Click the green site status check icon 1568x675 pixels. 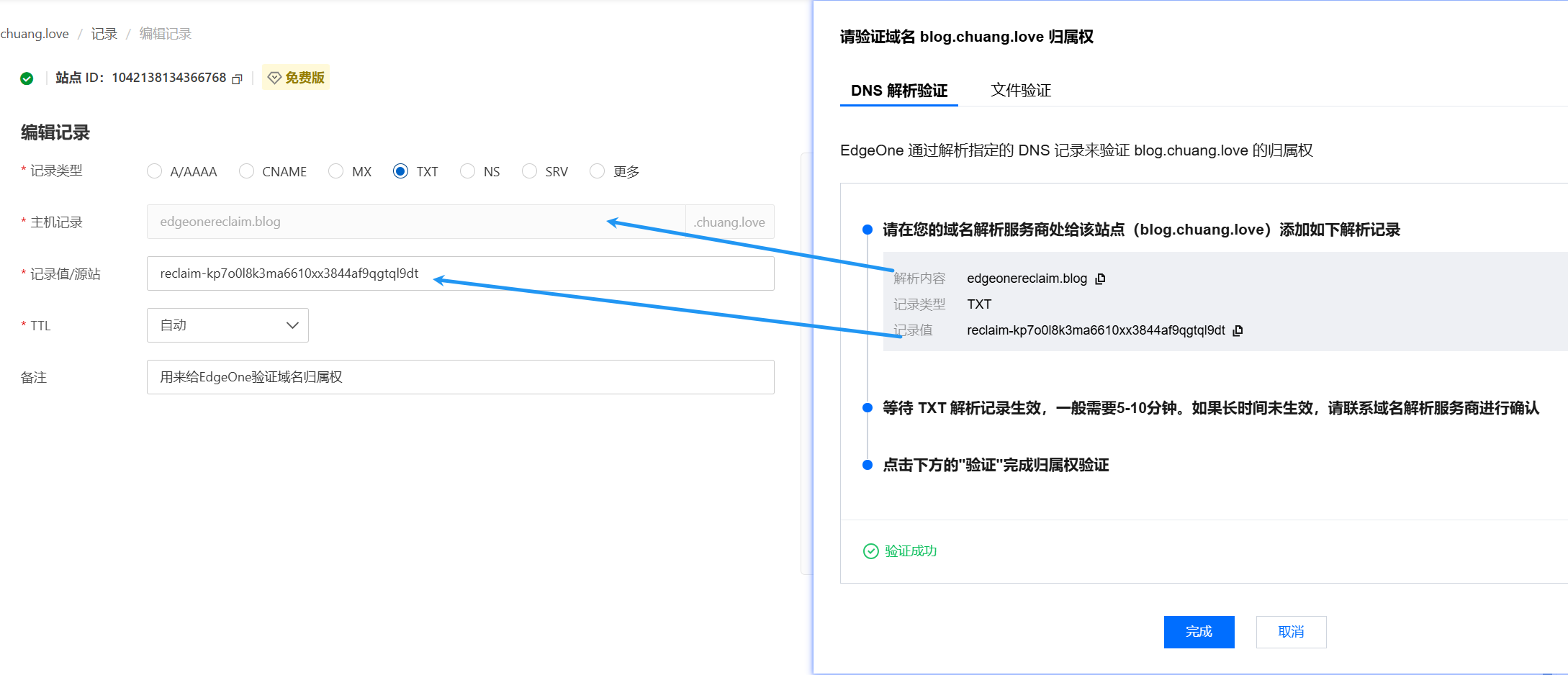tap(27, 78)
